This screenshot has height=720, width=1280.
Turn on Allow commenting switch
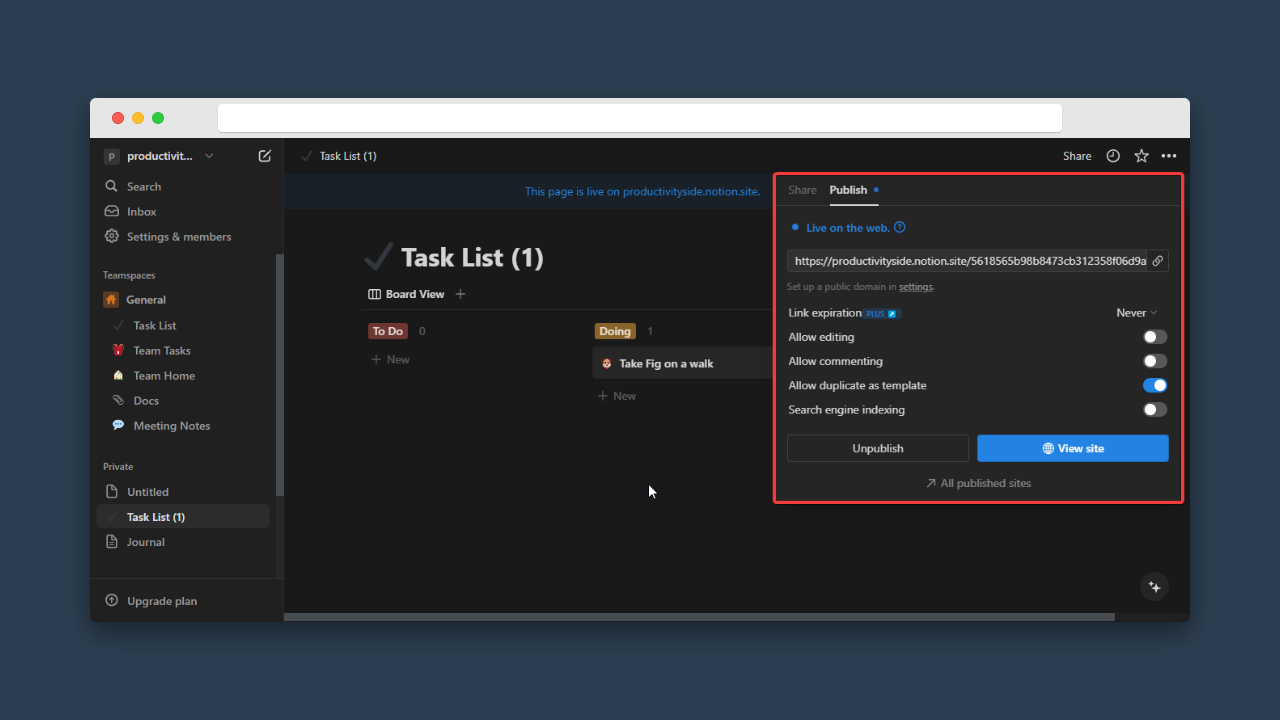coord(1155,361)
